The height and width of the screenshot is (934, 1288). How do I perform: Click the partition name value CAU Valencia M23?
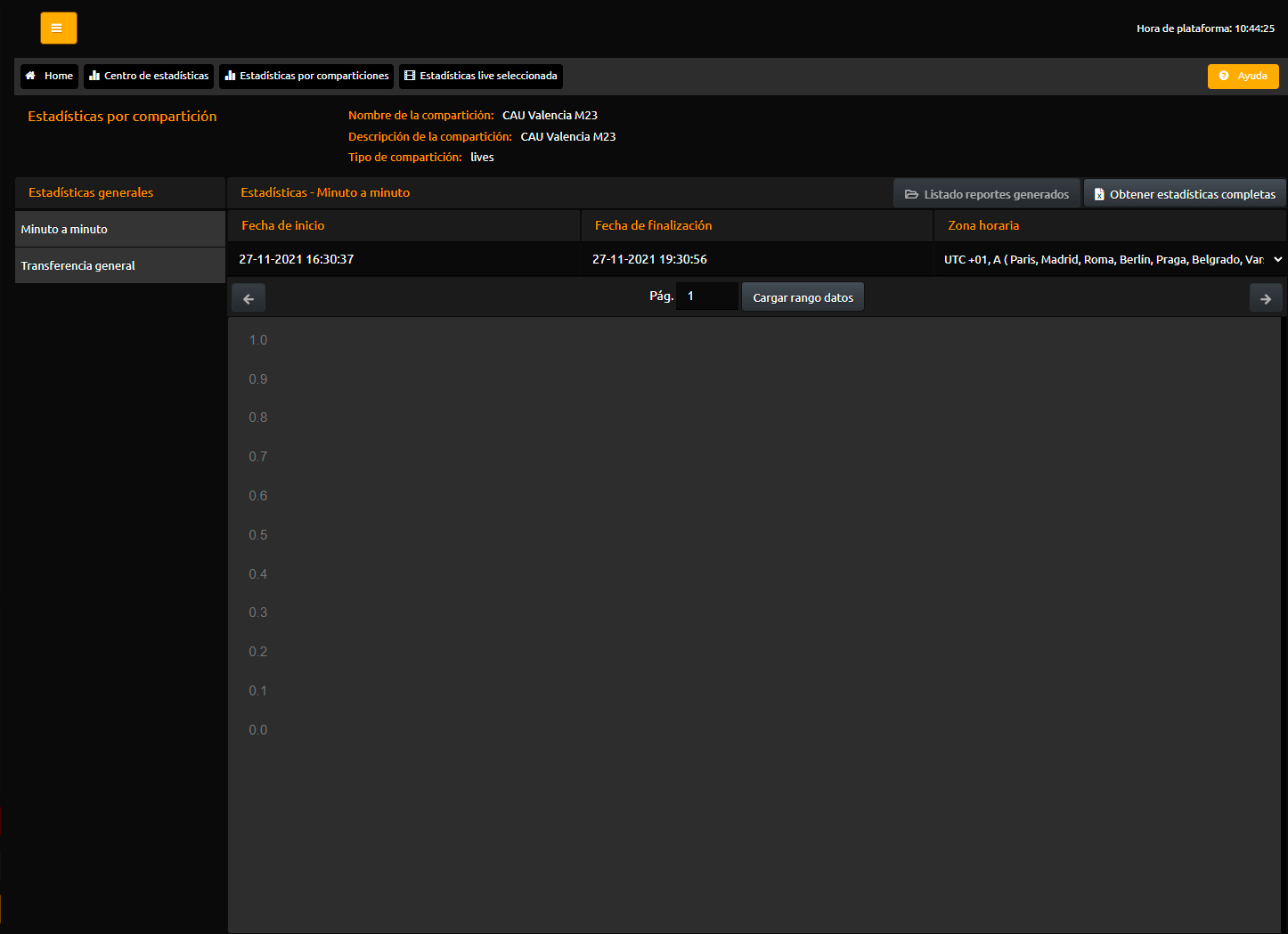pos(550,115)
